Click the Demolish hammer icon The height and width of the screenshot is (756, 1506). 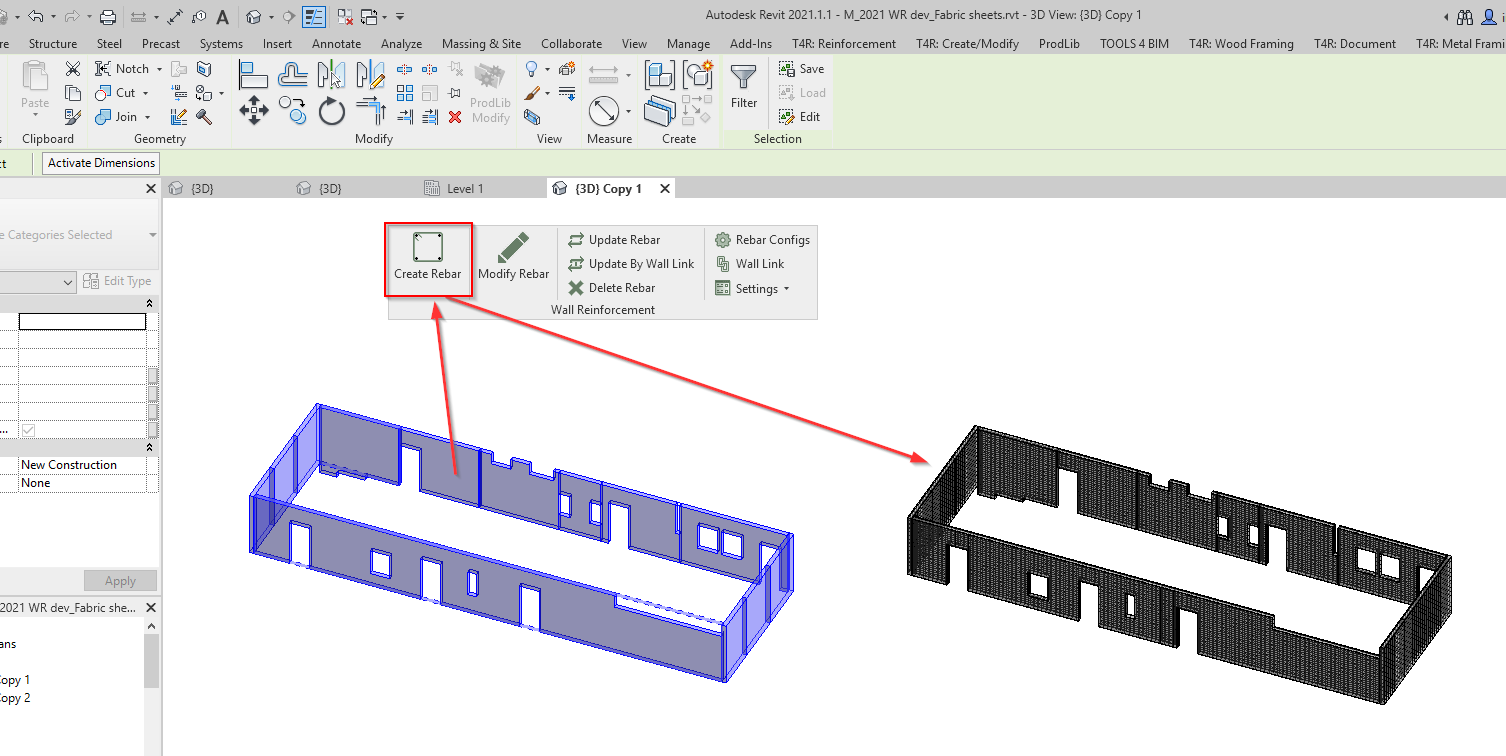[x=204, y=117]
